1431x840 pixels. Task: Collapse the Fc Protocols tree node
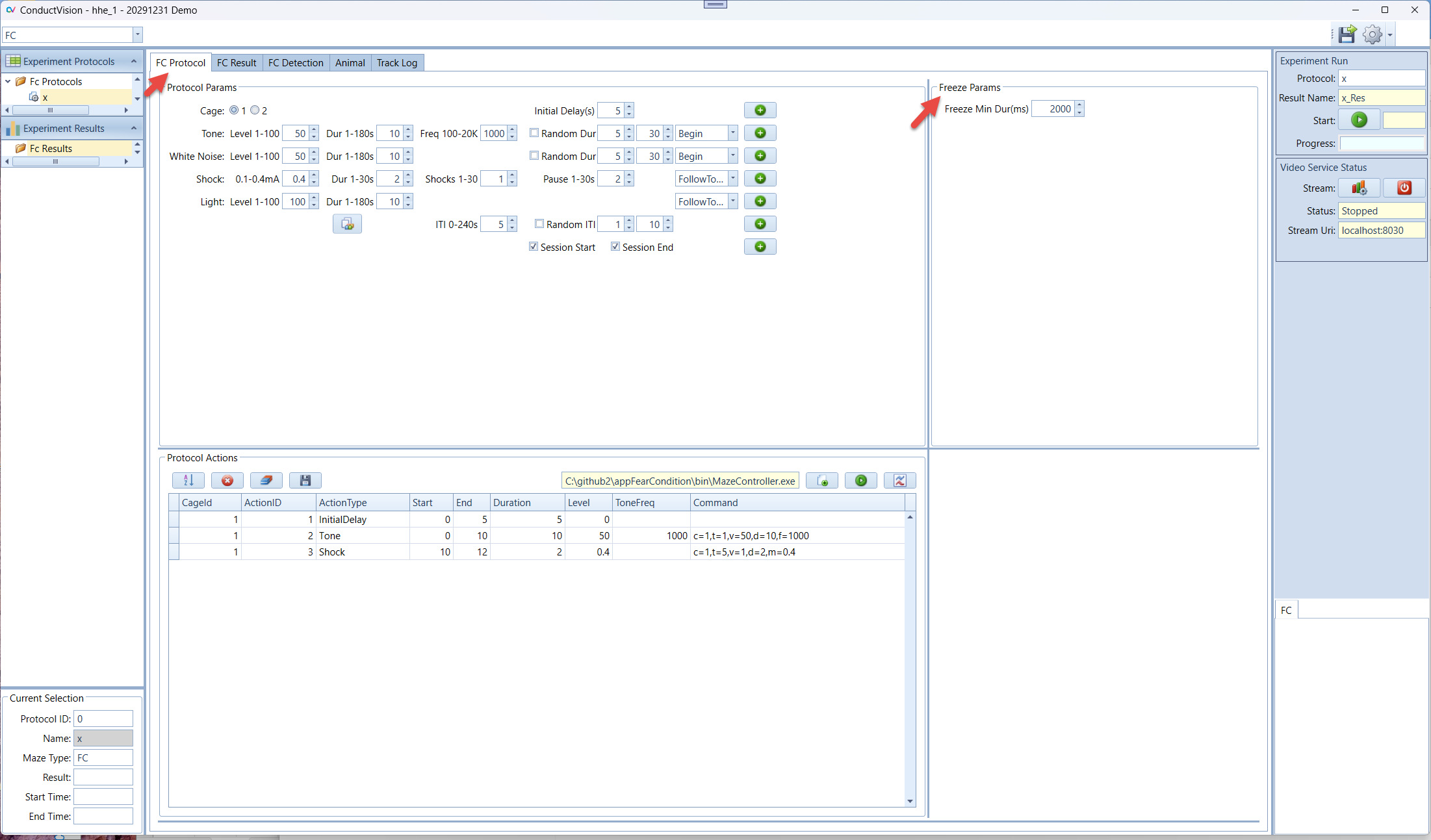[8, 81]
